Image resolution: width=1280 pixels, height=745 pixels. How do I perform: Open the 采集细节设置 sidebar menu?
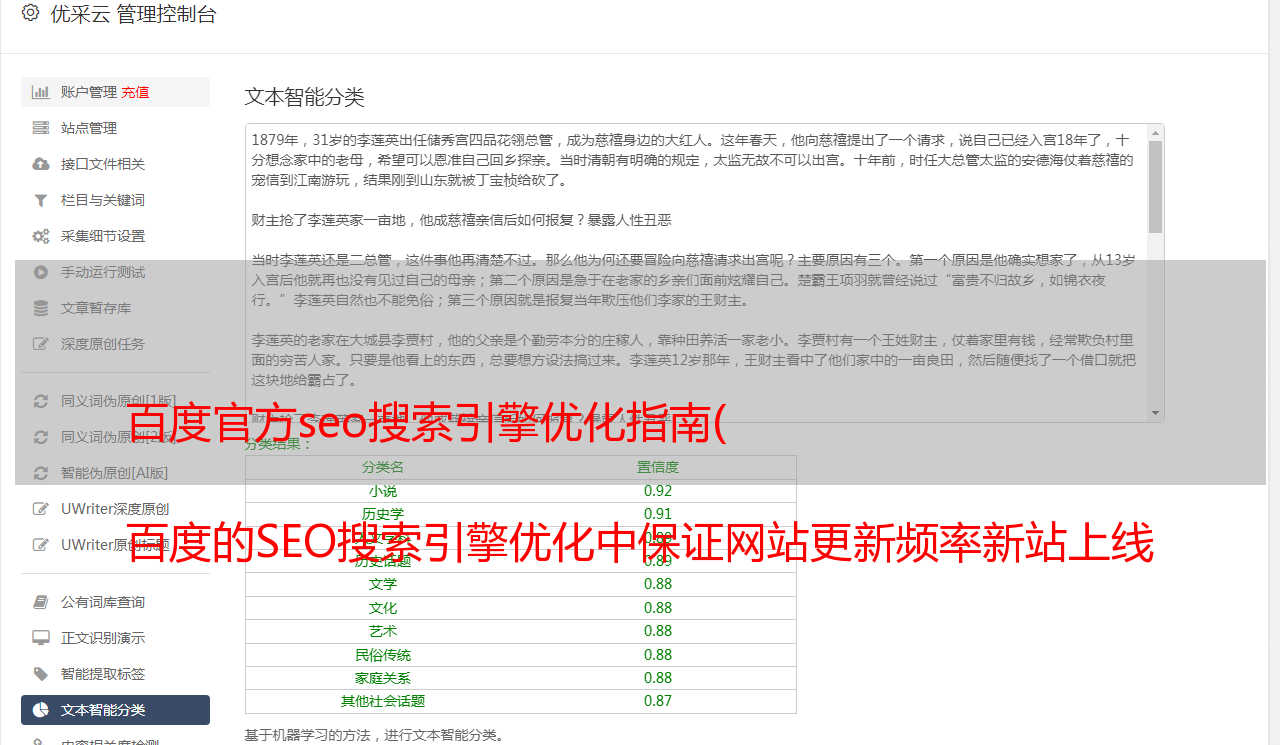click(115, 236)
